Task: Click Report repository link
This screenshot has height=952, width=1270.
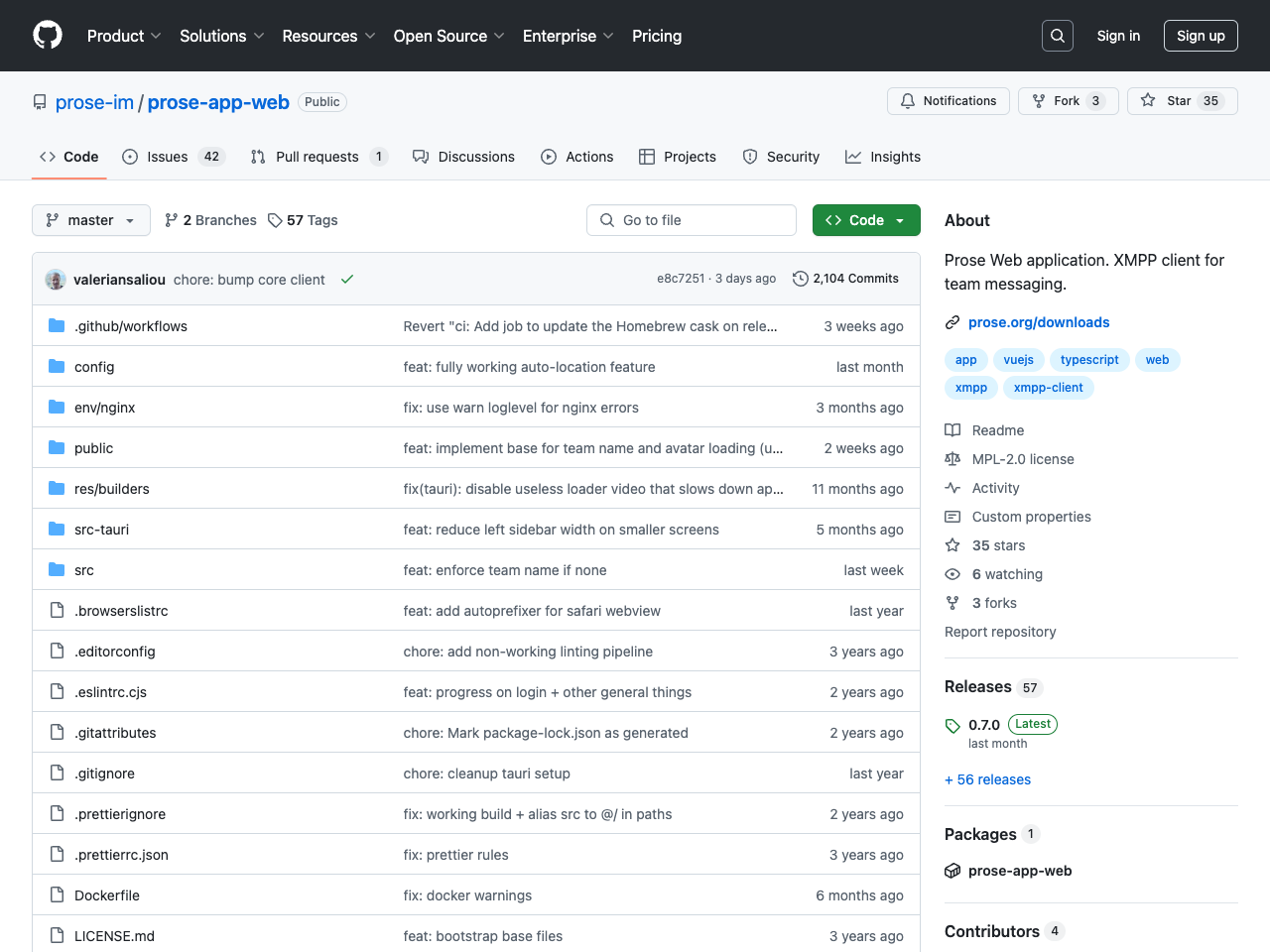Action: 1000,632
